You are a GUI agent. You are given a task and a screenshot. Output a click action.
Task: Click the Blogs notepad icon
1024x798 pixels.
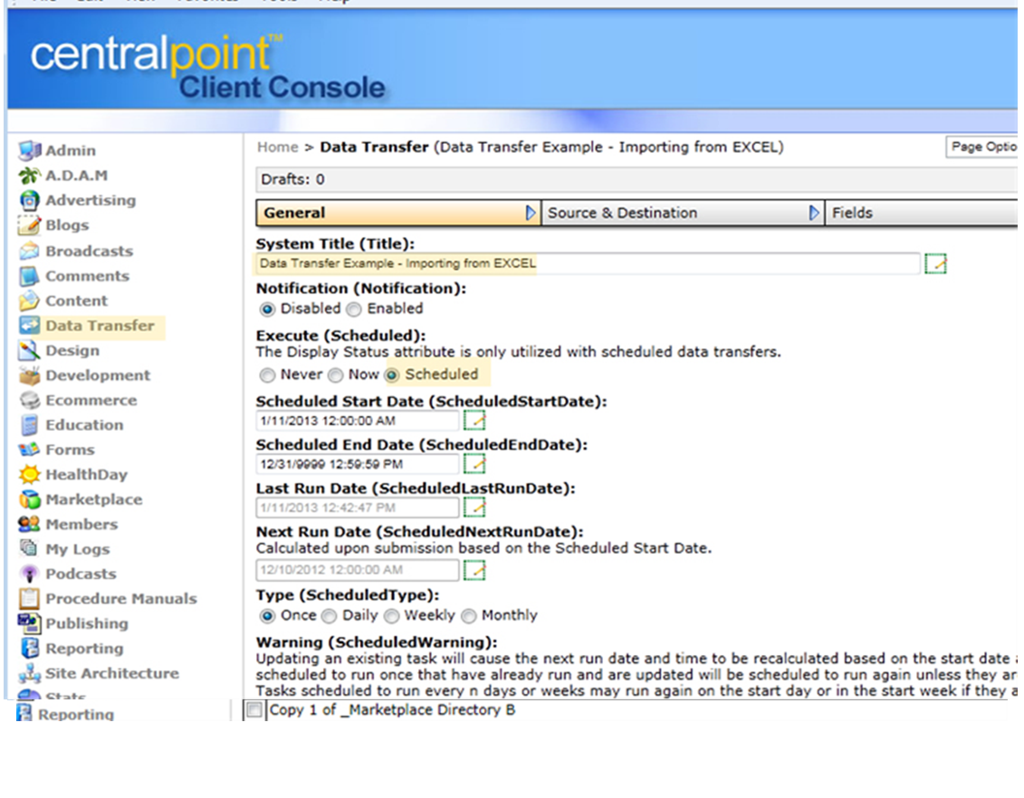coord(29,225)
